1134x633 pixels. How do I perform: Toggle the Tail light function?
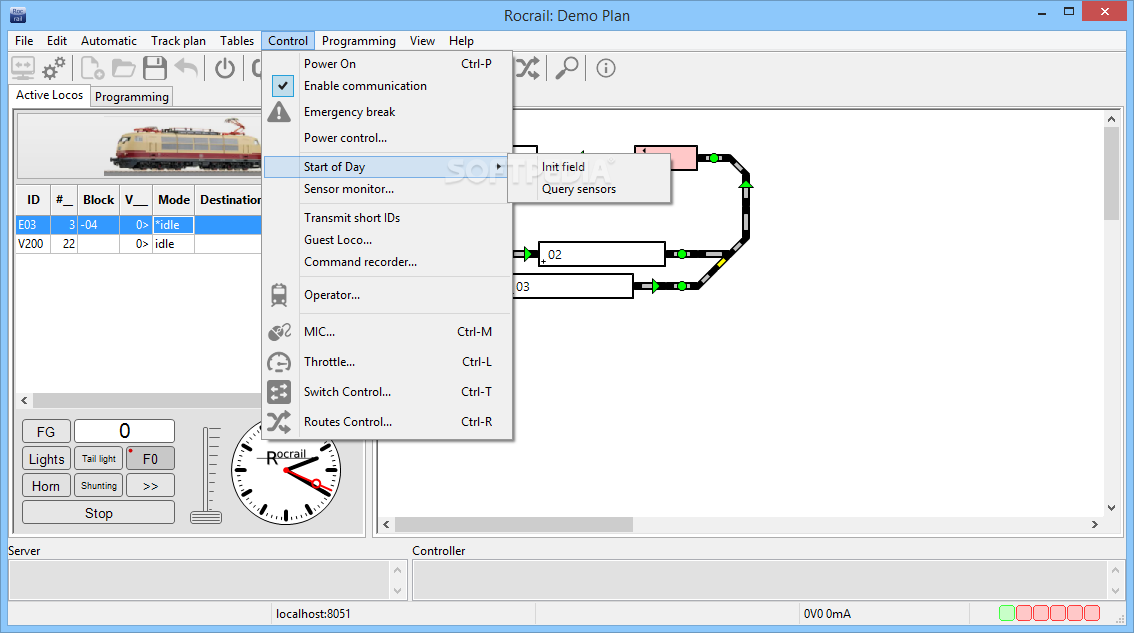tap(98, 459)
